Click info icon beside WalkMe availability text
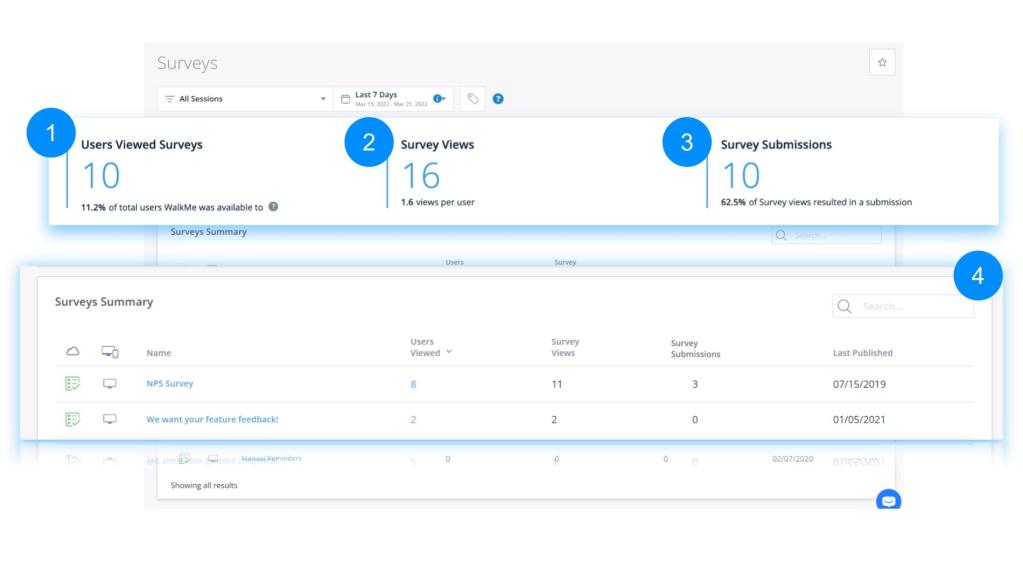 pos(274,207)
